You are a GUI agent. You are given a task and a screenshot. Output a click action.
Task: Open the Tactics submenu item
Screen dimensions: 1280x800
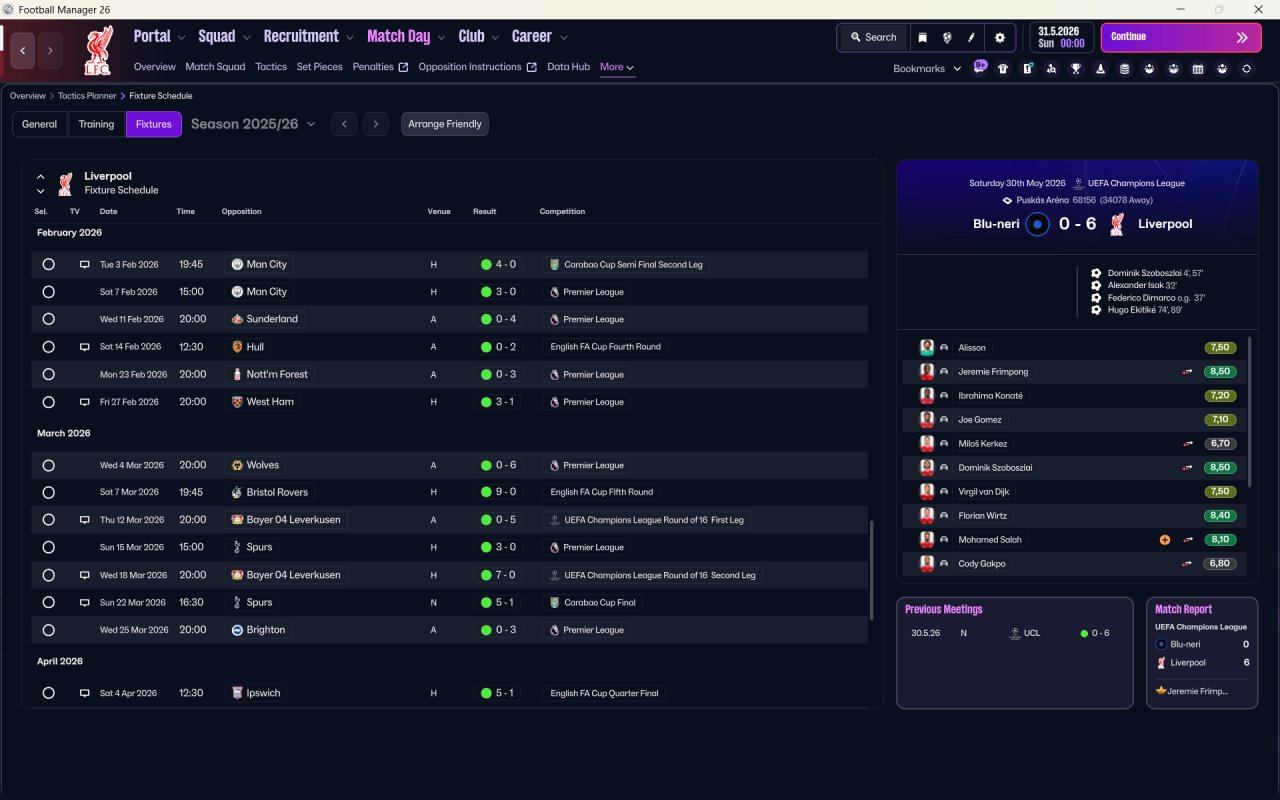[271, 67]
